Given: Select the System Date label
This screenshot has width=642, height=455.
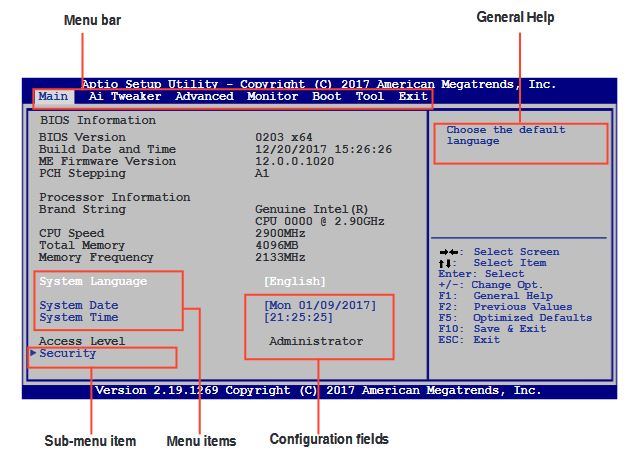Looking at the screenshot, I should point(78,306).
